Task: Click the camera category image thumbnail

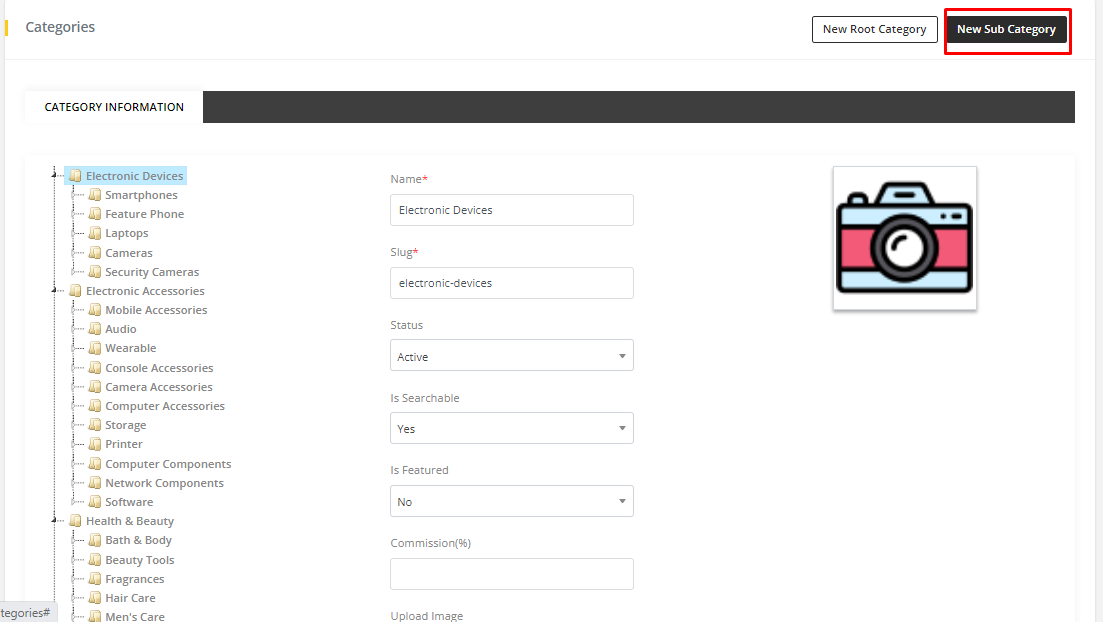Action: [x=904, y=238]
